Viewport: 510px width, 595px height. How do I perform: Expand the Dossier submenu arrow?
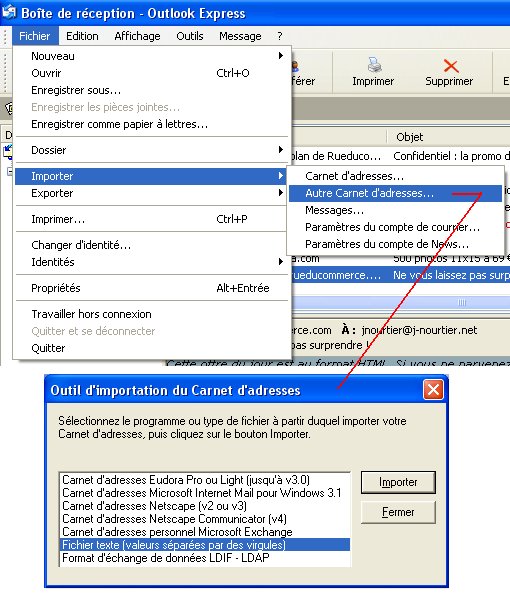pyautogui.click(x=281, y=150)
